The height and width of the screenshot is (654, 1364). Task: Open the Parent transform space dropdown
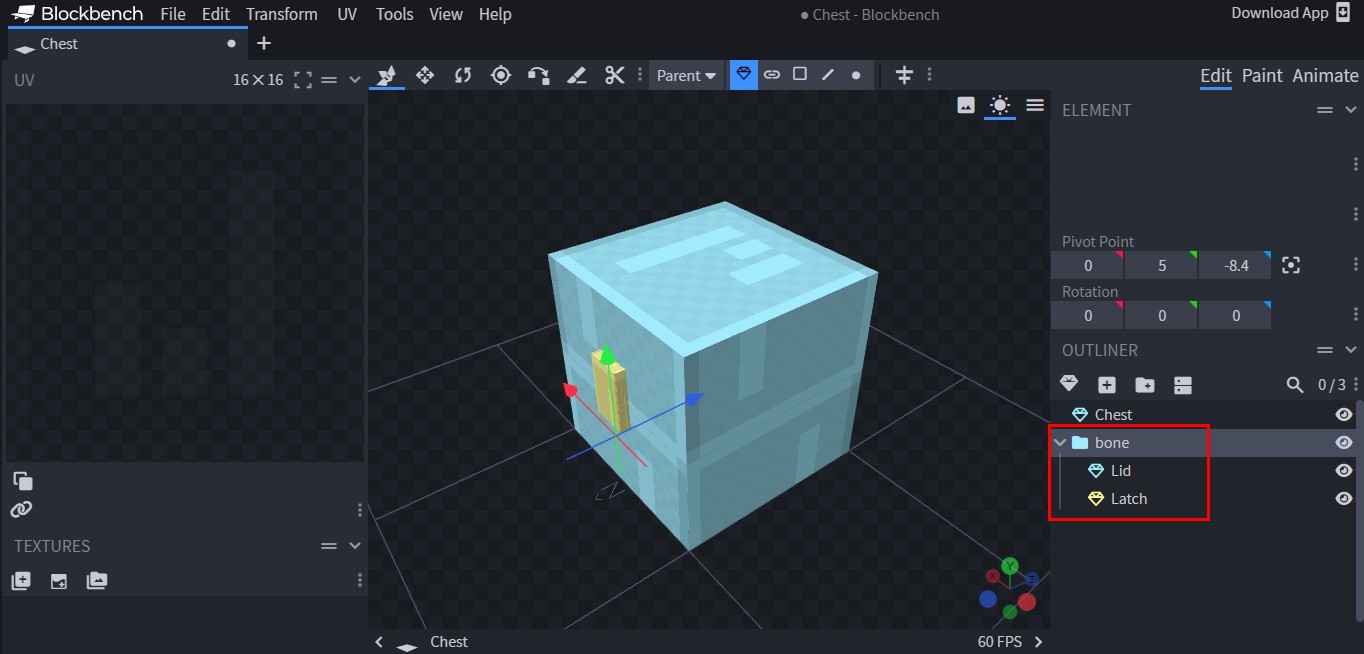click(x=686, y=75)
